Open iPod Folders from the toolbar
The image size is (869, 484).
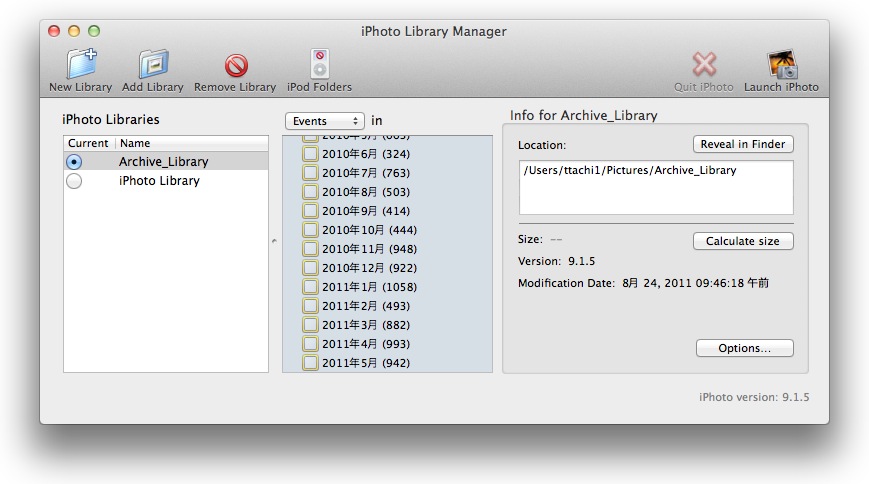(x=319, y=66)
